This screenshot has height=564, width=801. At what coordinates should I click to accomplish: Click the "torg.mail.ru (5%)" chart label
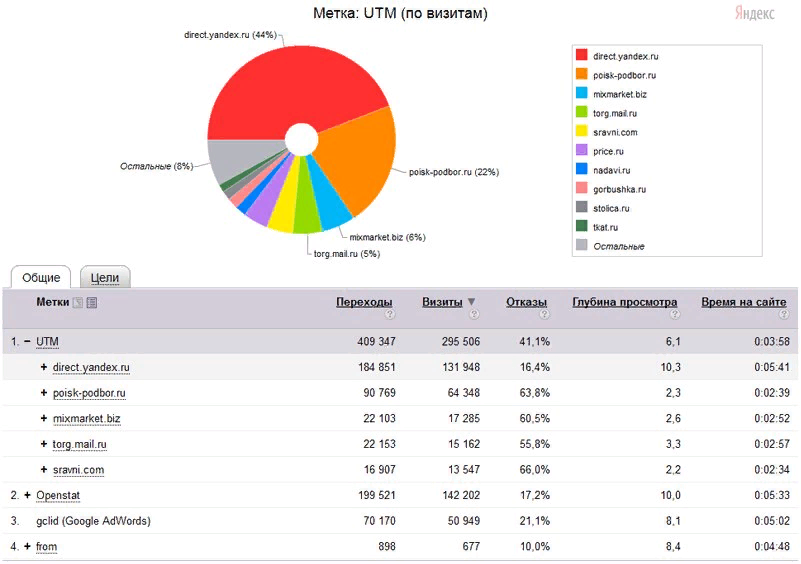click(x=346, y=254)
